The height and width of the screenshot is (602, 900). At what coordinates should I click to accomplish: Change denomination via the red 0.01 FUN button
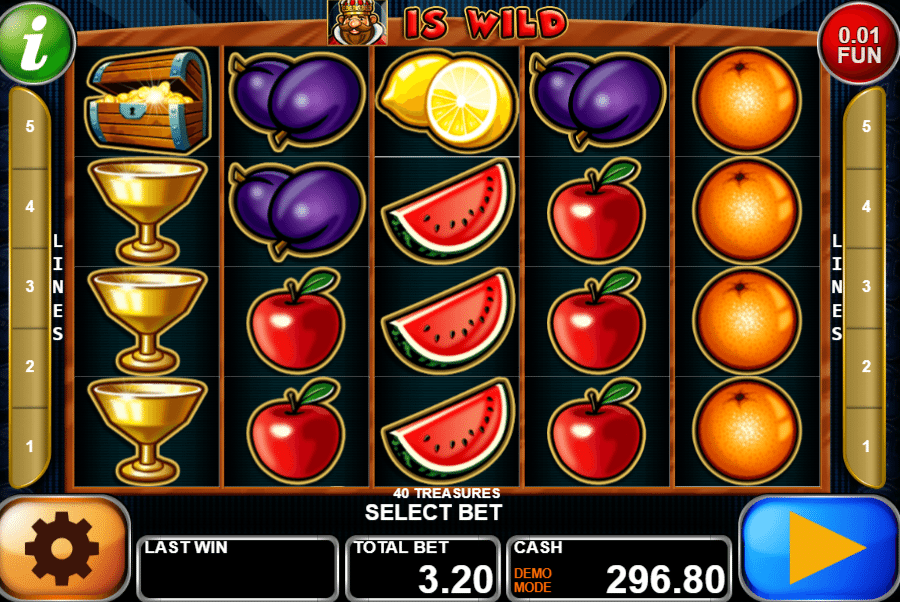pos(858,44)
